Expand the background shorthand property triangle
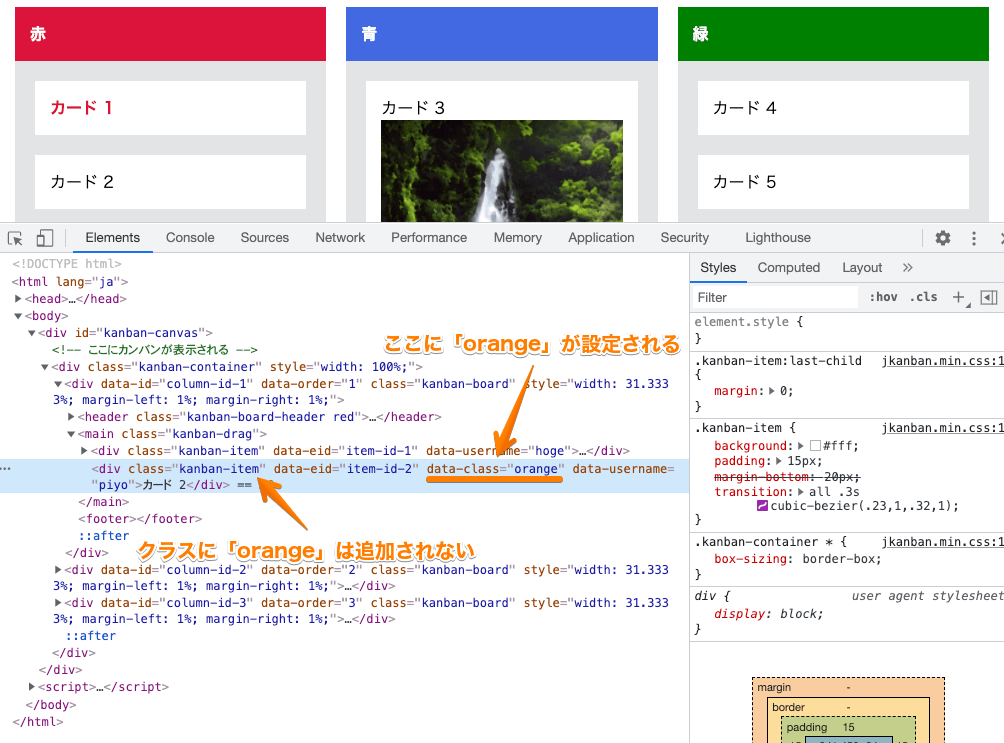Screen dimensions: 1004x743 pos(800,446)
